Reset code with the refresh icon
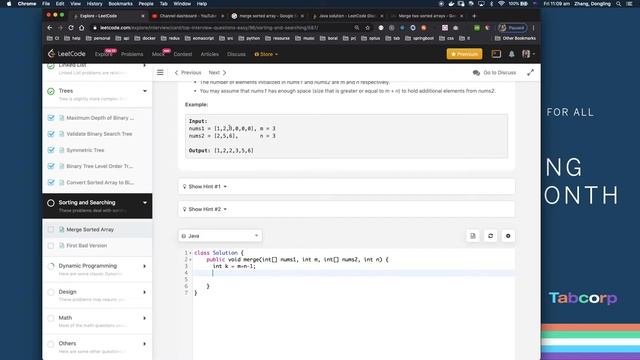This screenshot has width=640, height=360. [490, 236]
